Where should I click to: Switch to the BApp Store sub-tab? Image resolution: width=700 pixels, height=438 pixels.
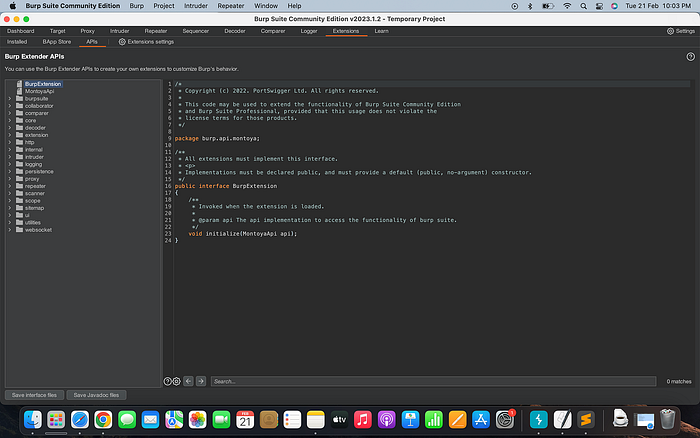57,42
